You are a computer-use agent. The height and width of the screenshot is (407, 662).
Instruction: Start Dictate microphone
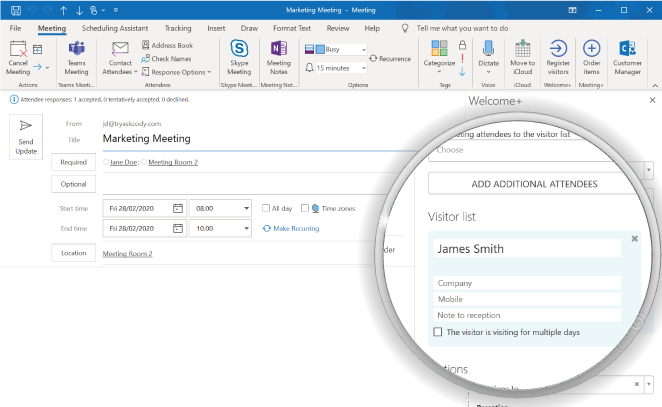tap(488, 57)
